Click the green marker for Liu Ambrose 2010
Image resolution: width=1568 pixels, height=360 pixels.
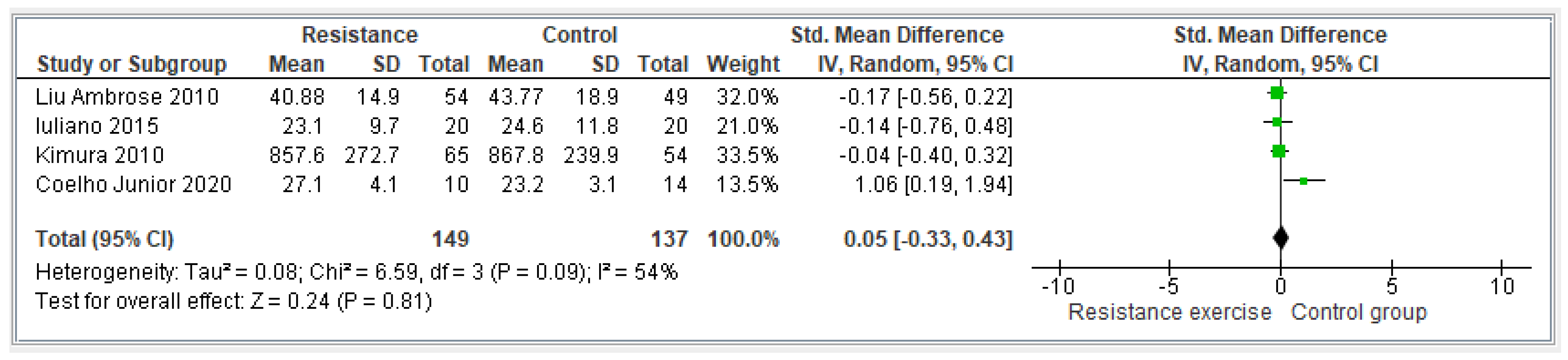1277,93
